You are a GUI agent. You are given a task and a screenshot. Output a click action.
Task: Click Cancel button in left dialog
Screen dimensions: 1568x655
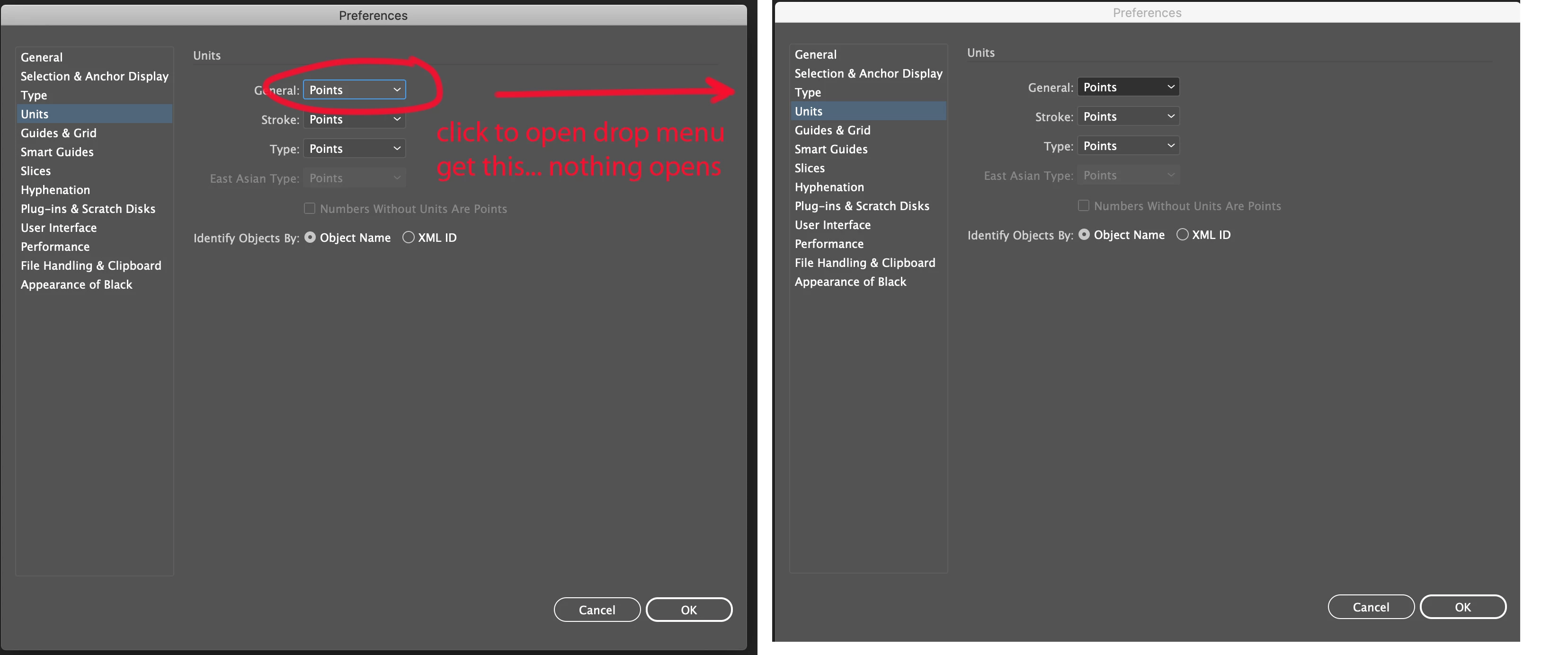(x=597, y=610)
